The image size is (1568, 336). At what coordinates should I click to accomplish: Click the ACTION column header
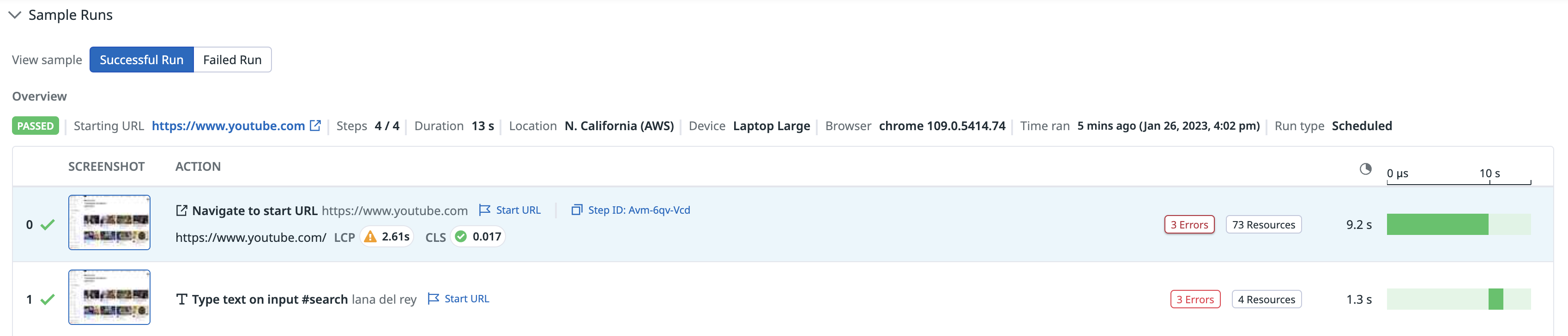[198, 167]
